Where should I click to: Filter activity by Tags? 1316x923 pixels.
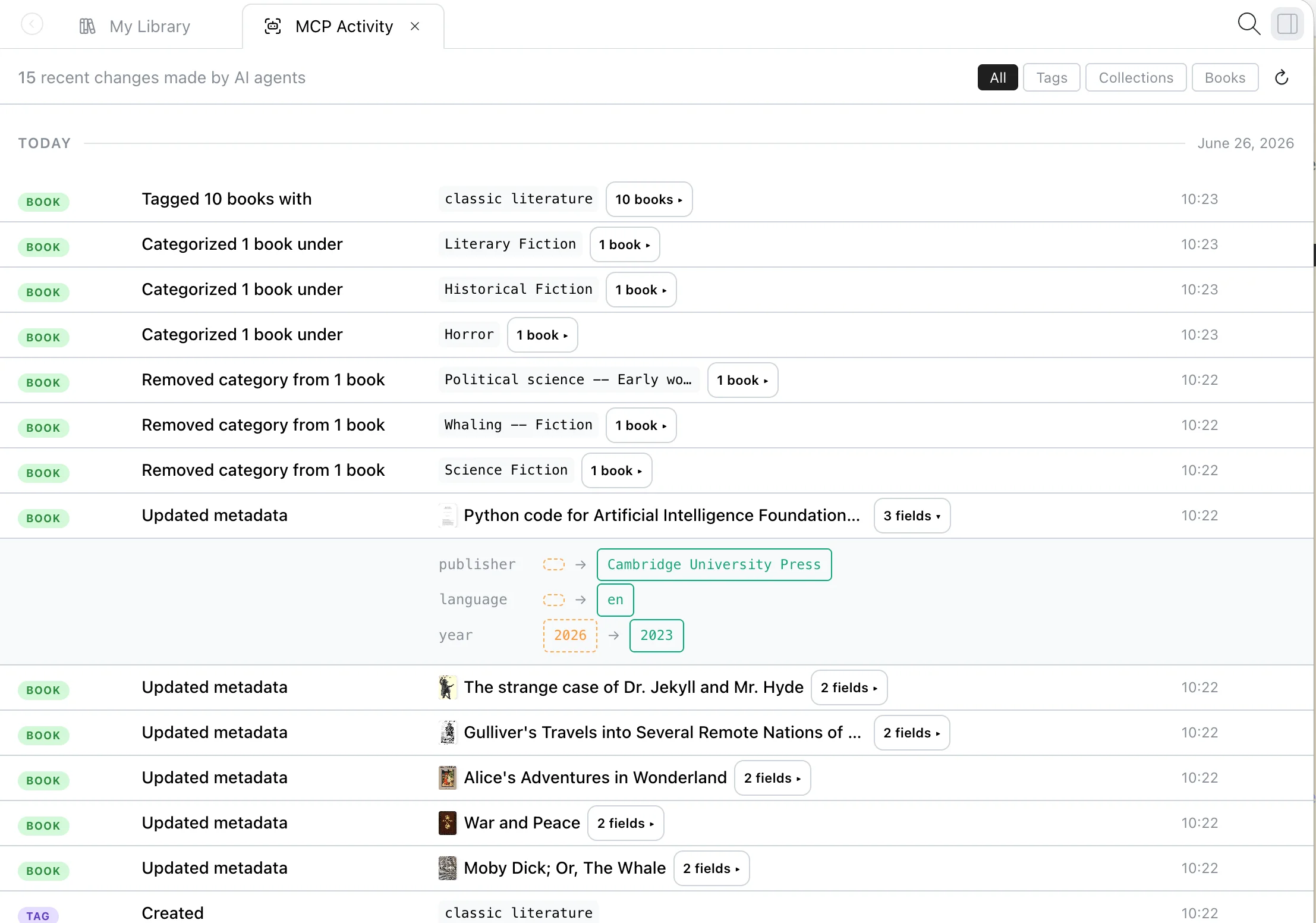[1051, 77]
